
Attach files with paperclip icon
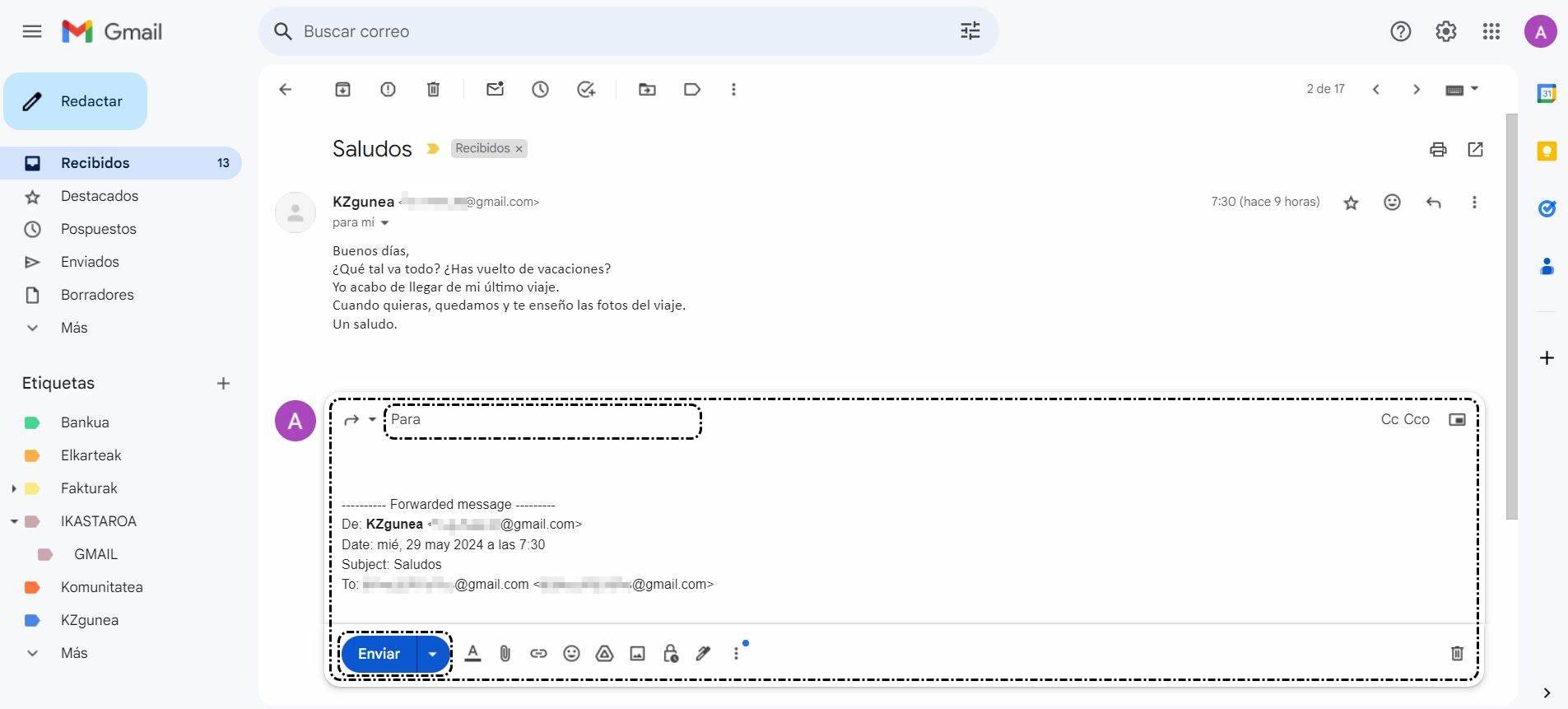click(x=505, y=654)
